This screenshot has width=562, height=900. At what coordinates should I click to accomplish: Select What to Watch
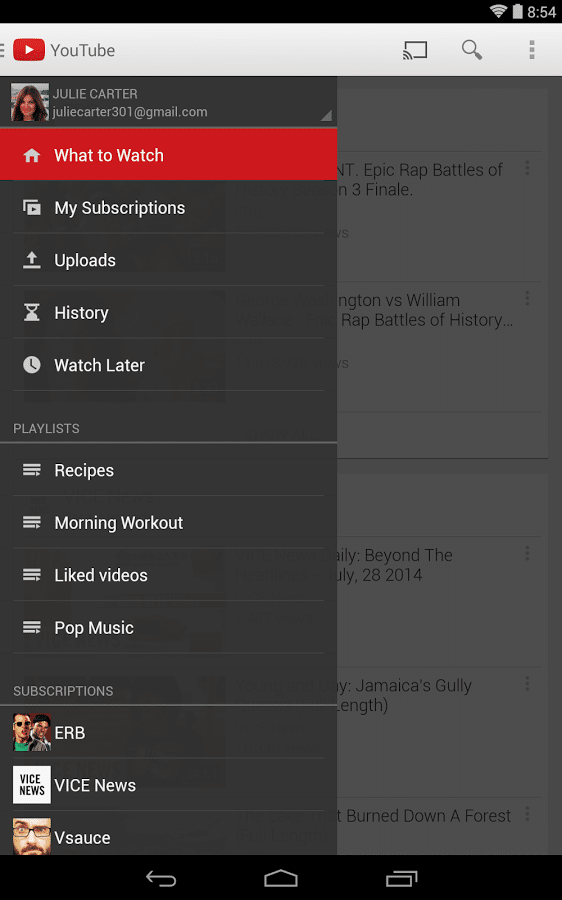pyautogui.click(x=168, y=155)
